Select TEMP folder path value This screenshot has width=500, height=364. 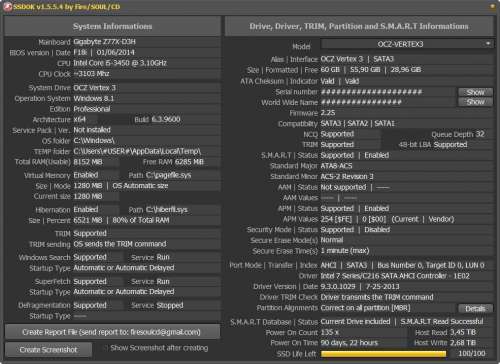coord(137,151)
